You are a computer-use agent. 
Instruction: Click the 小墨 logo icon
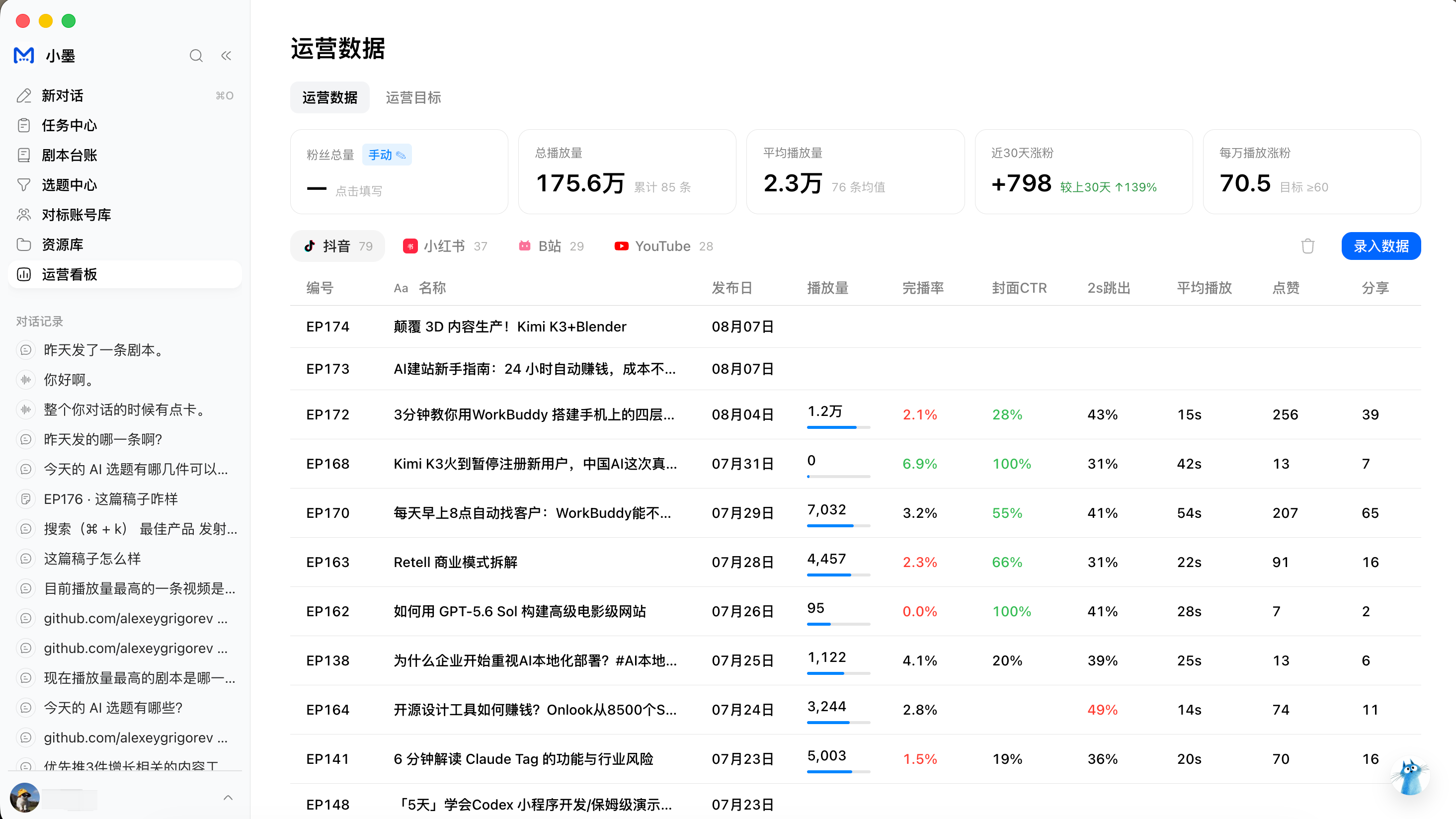(x=24, y=55)
